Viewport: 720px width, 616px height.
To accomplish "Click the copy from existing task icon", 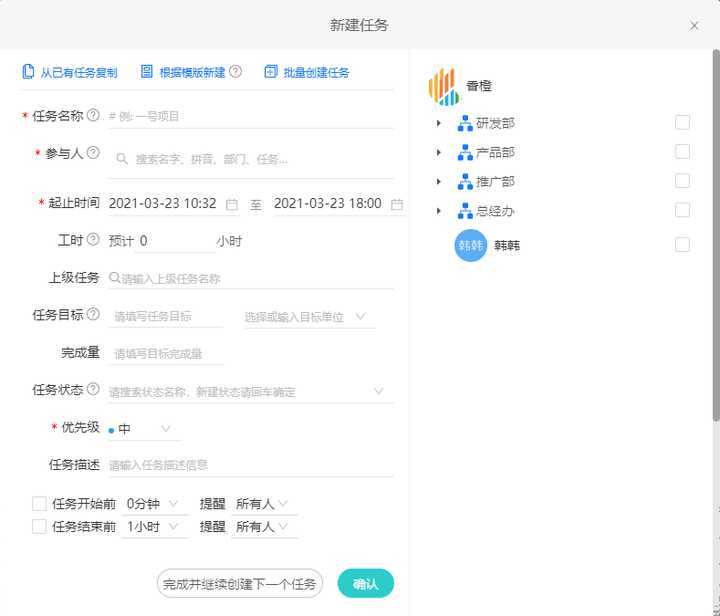I will click(28, 72).
